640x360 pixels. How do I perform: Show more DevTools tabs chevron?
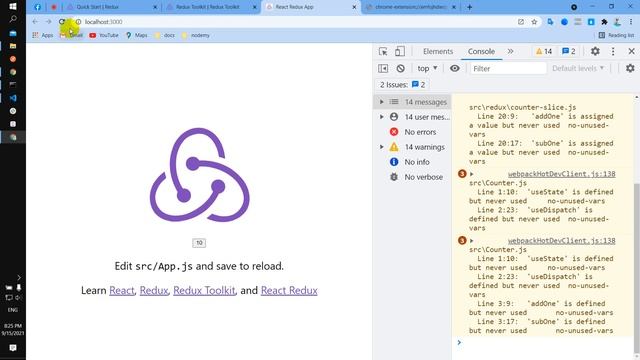[510, 51]
